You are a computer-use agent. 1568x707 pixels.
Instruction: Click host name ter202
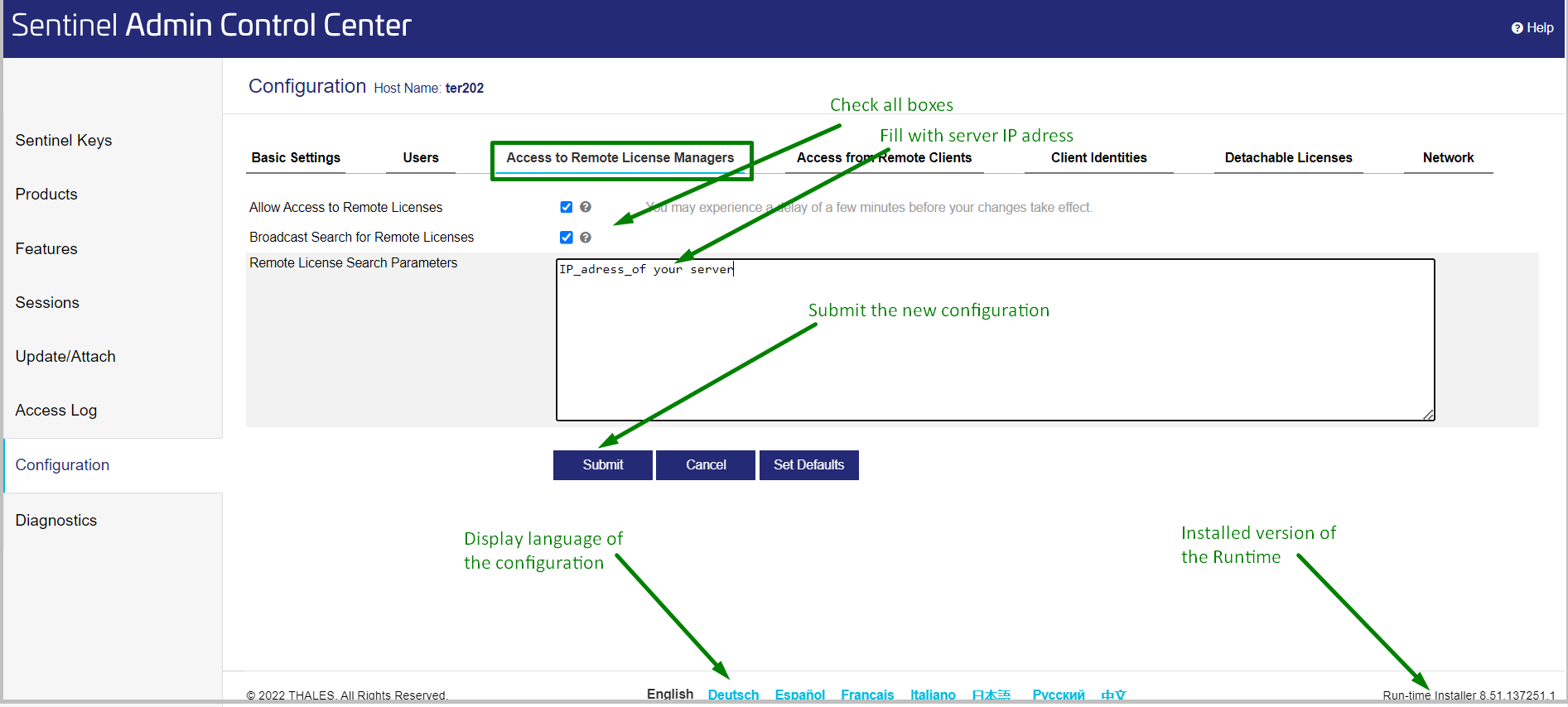[x=465, y=88]
